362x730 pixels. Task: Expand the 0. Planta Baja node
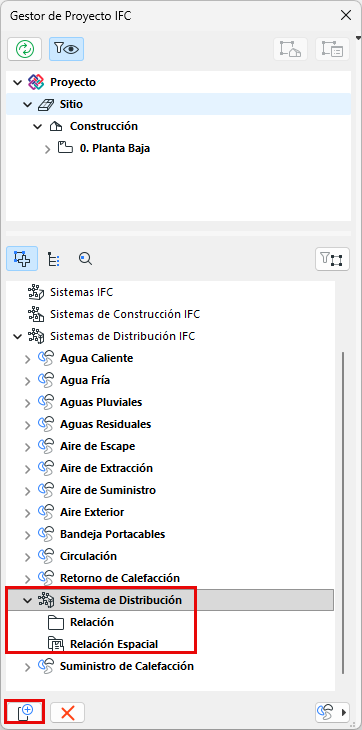tap(47, 149)
